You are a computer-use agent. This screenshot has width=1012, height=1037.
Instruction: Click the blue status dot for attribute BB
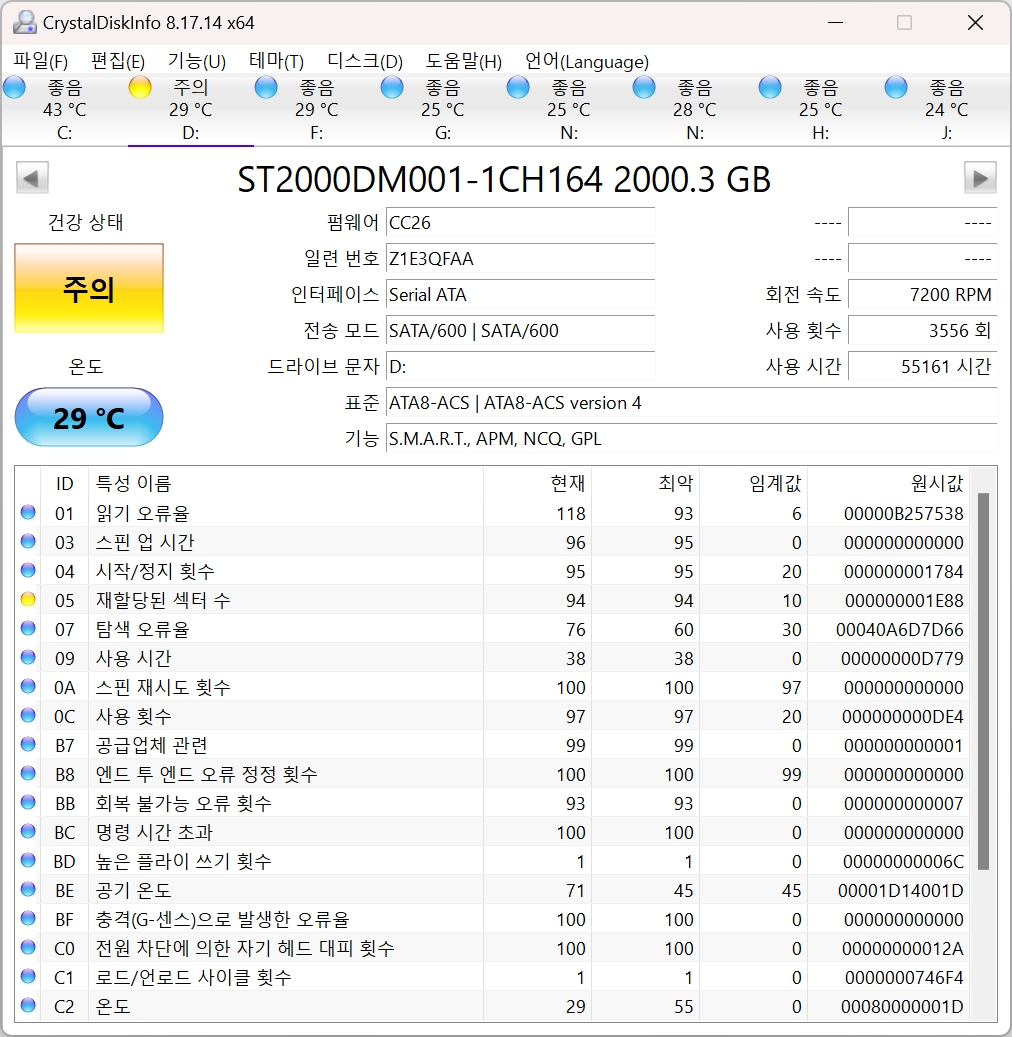click(28, 802)
